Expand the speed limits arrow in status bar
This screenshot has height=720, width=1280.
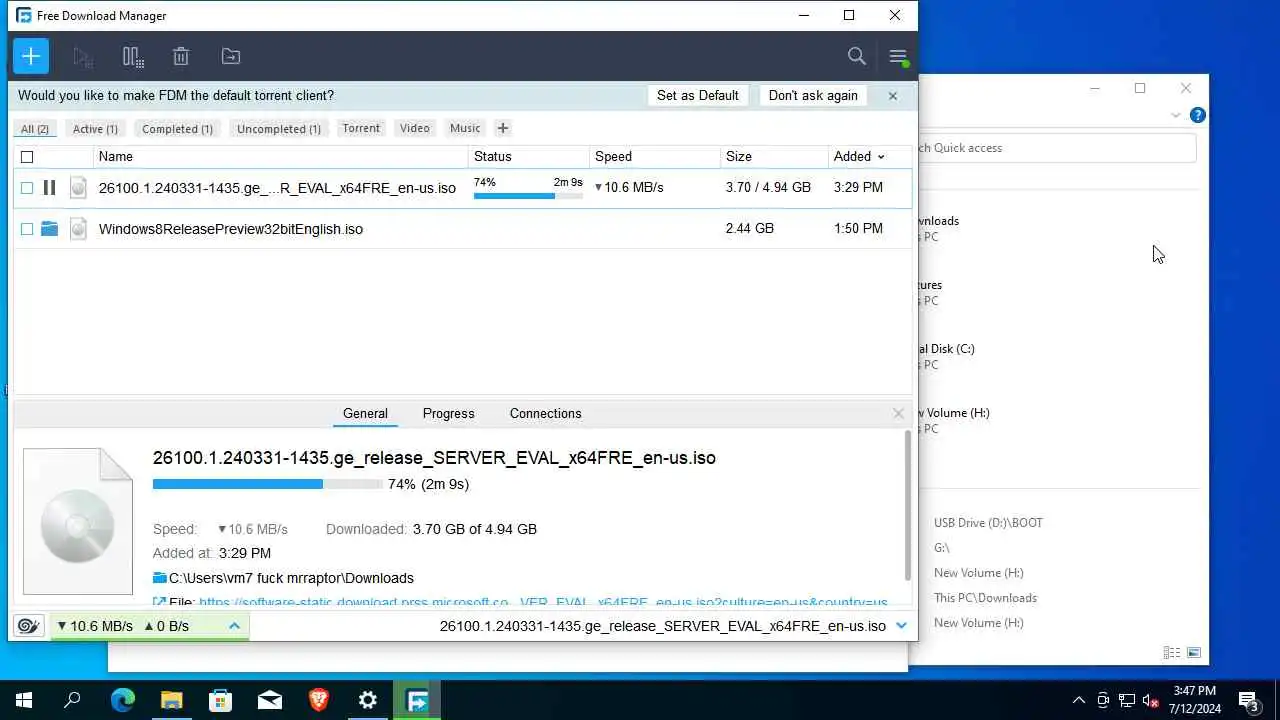[x=234, y=626]
